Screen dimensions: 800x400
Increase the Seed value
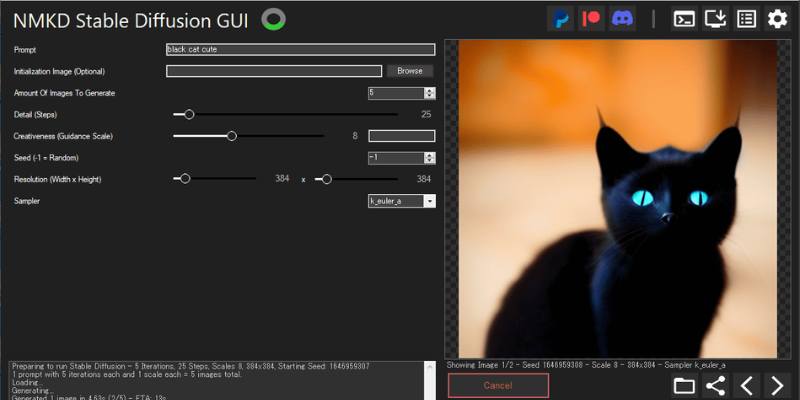(x=430, y=155)
